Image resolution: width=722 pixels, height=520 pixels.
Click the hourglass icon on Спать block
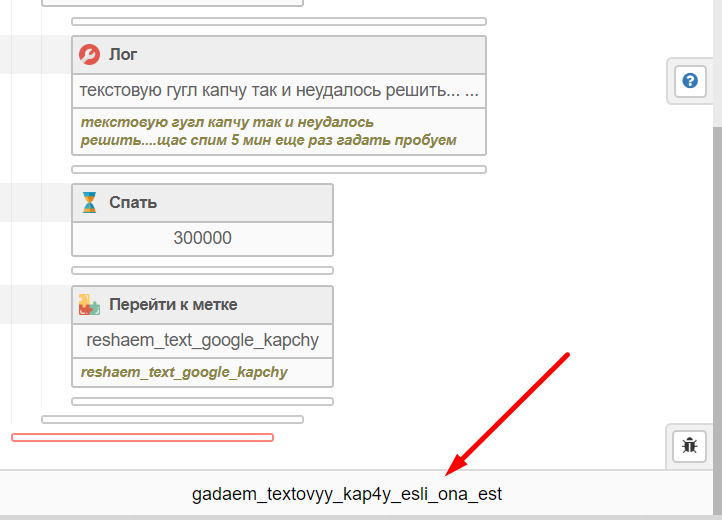[x=90, y=203]
